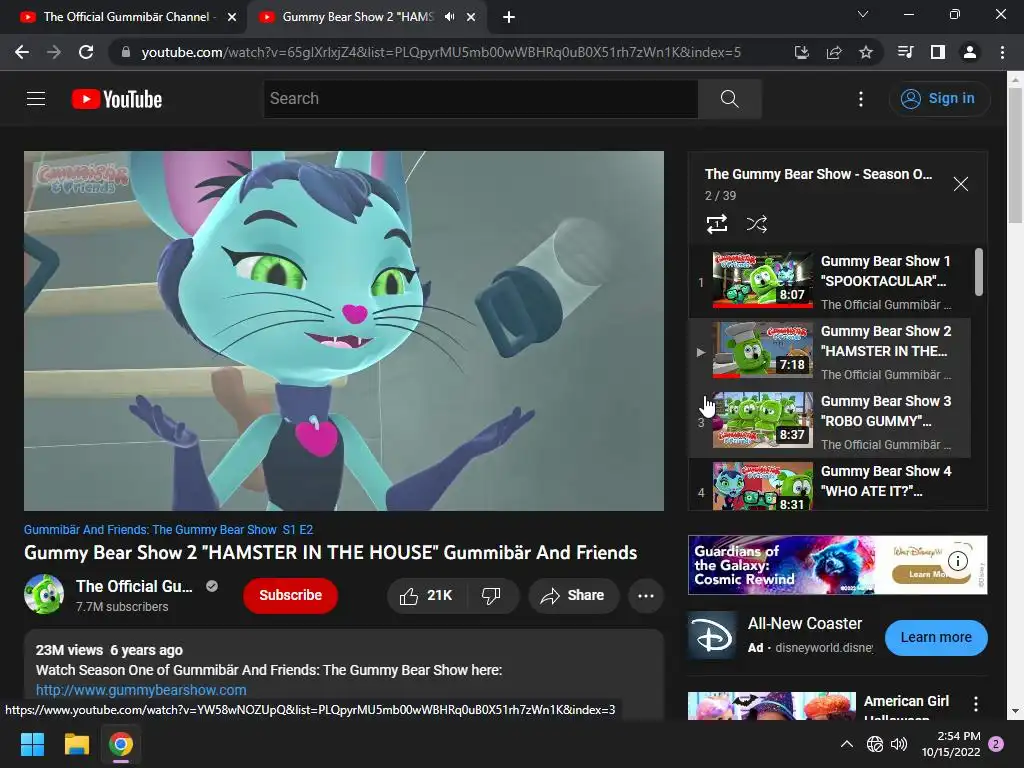Viewport: 1024px width, 768px height.
Task: Click Guardians of the Galaxy Cosmic Rewind banner
Action: tap(837, 565)
